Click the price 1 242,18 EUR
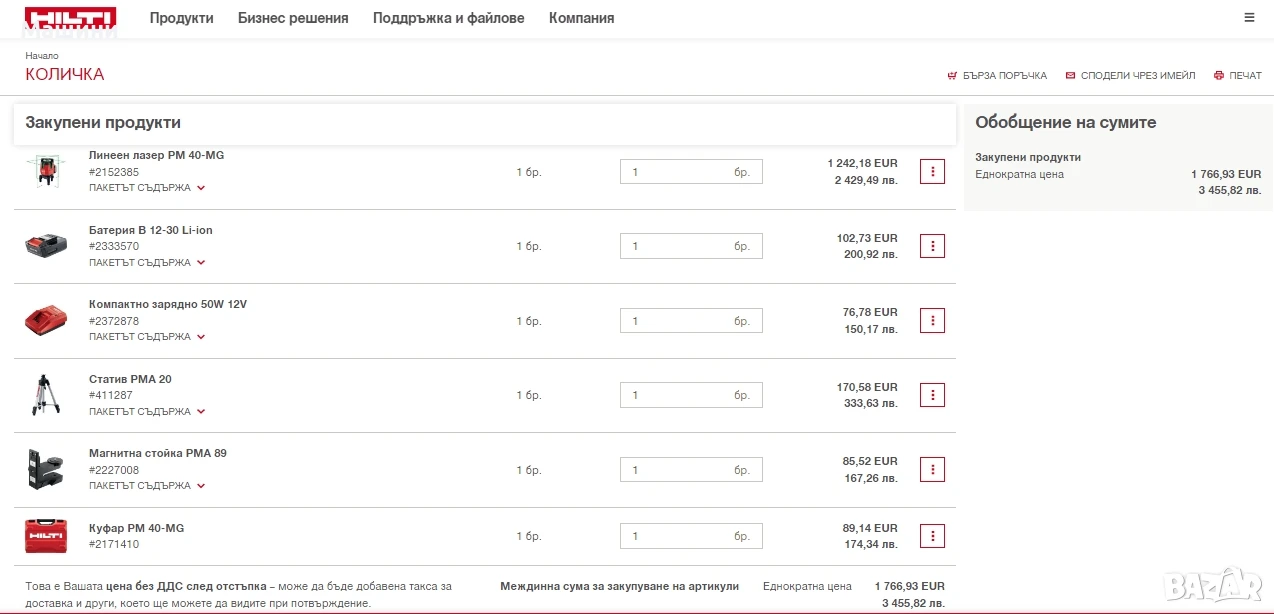Screen dimensions: 1274x614 [862, 163]
